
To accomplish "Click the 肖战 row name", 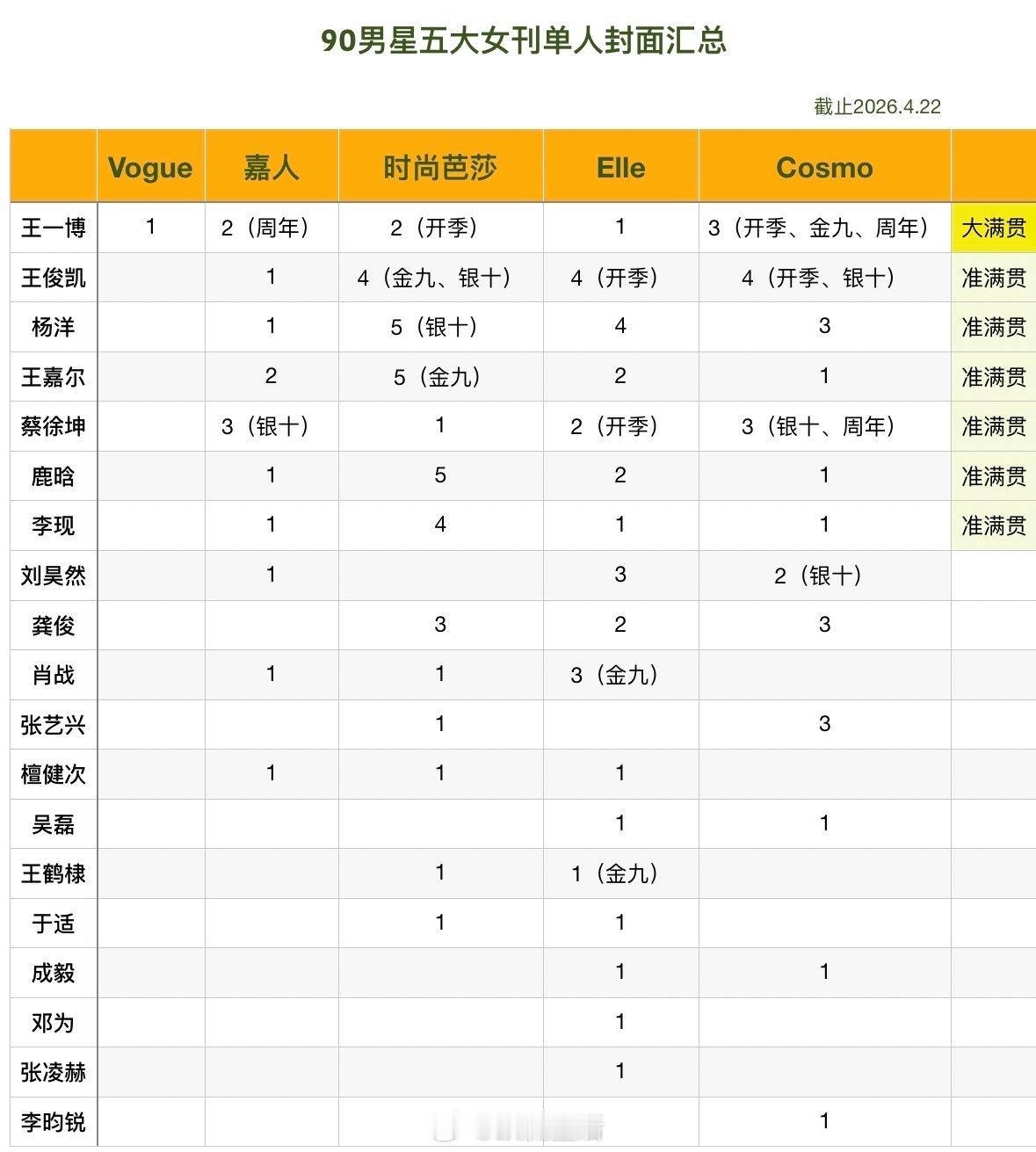I will click(54, 675).
